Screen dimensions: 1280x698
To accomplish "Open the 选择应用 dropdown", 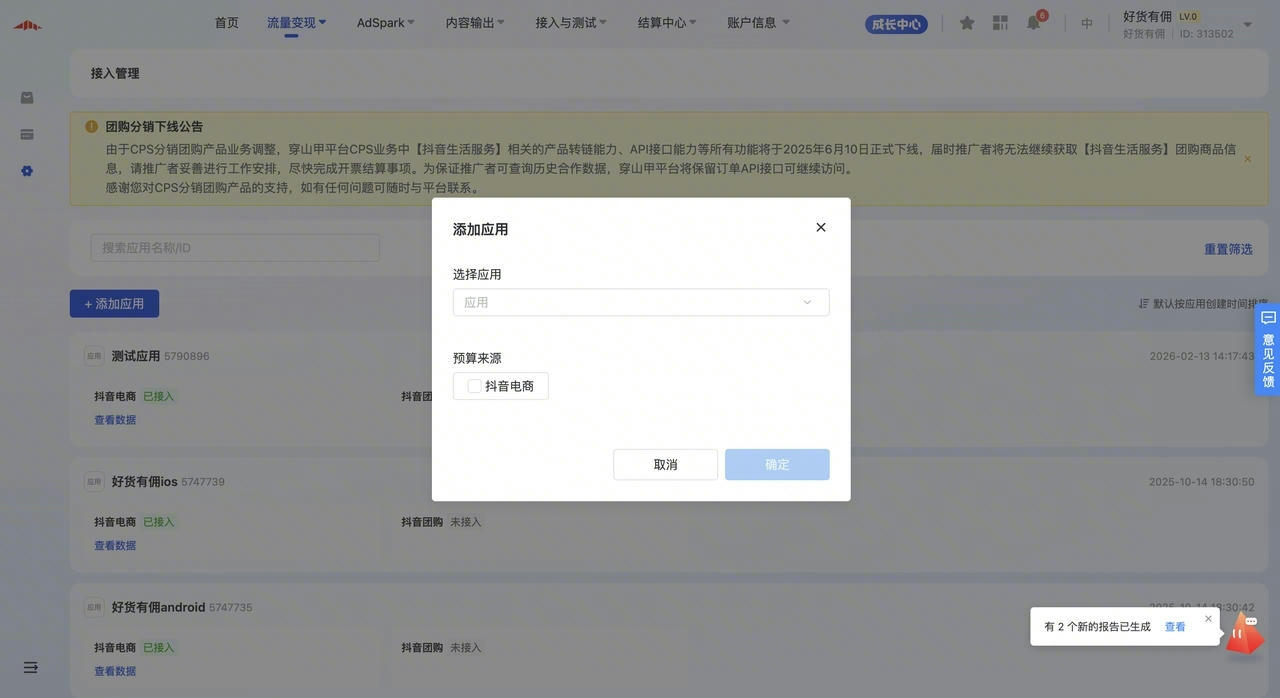I will coord(640,302).
